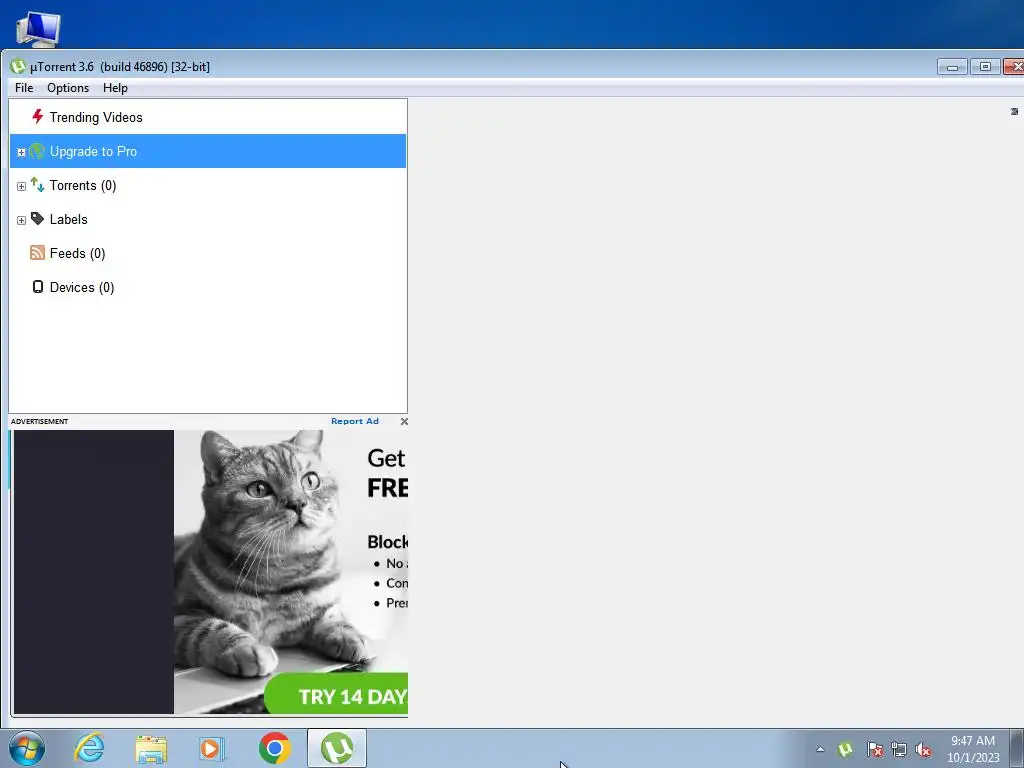Click the small icon at the main panel's top-right corner
Image resolution: width=1024 pixels, height=768 pixels.
[1014, 112]
